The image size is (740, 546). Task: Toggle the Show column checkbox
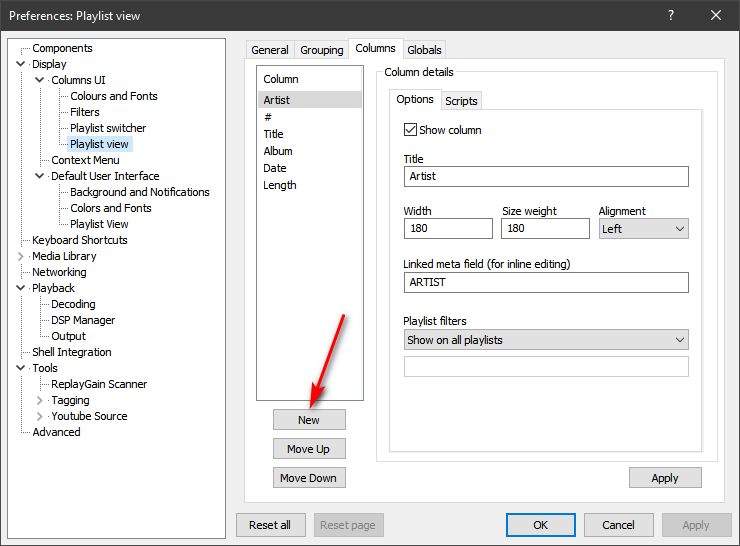pos(410,130)
